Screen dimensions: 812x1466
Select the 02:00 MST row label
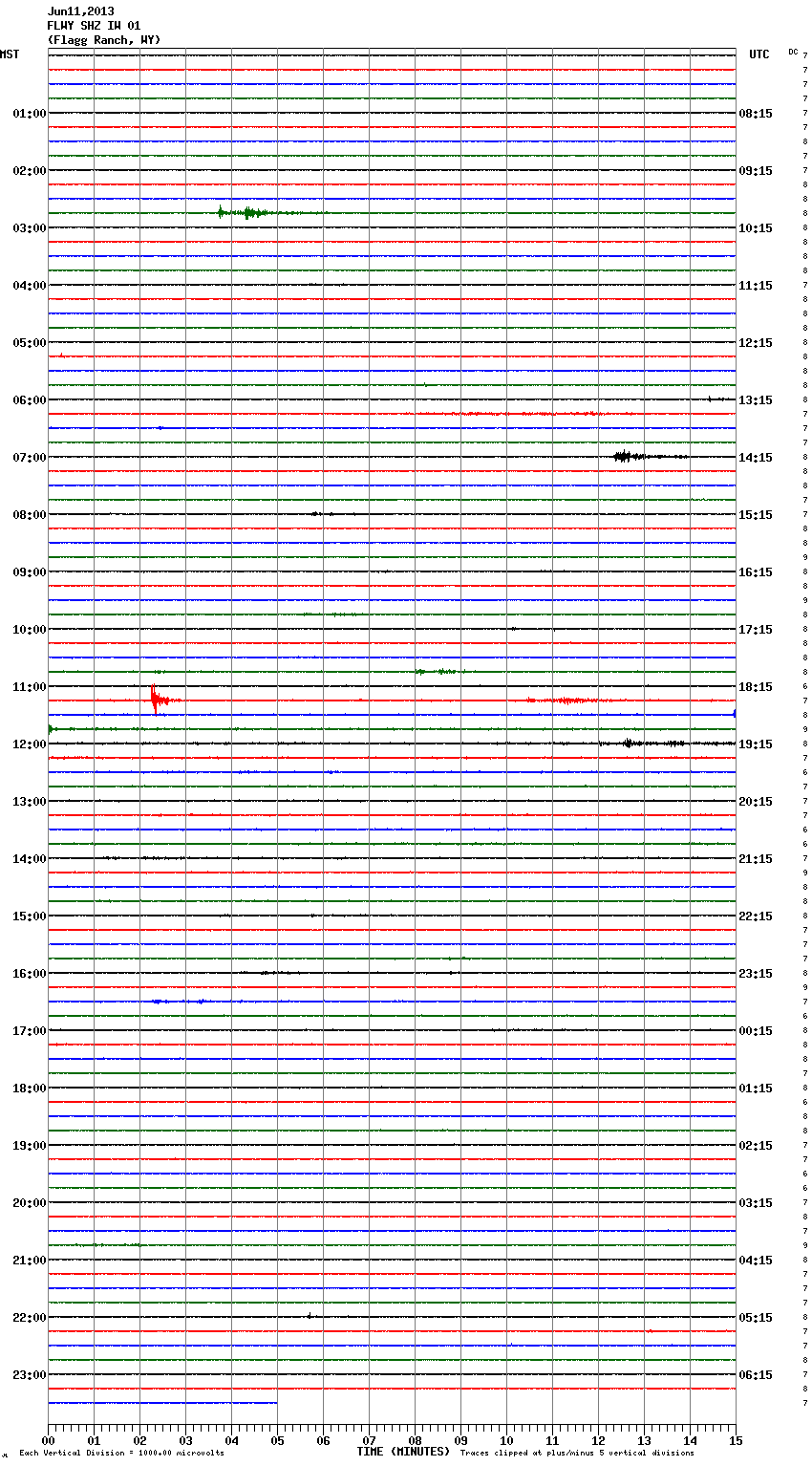click(x=30, y=171)
